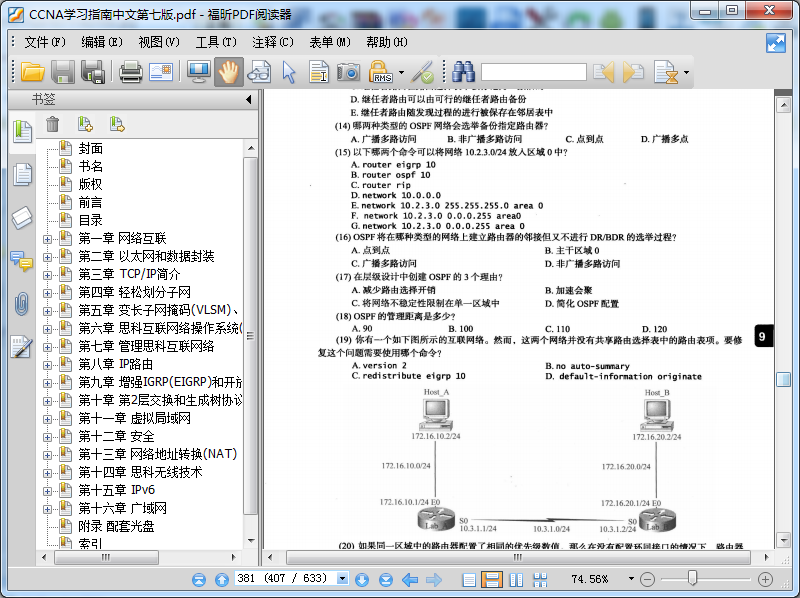The height and width of the screenshot is (598, 800).
Task: Click the Open file folder icon
Action: (33, 72)
